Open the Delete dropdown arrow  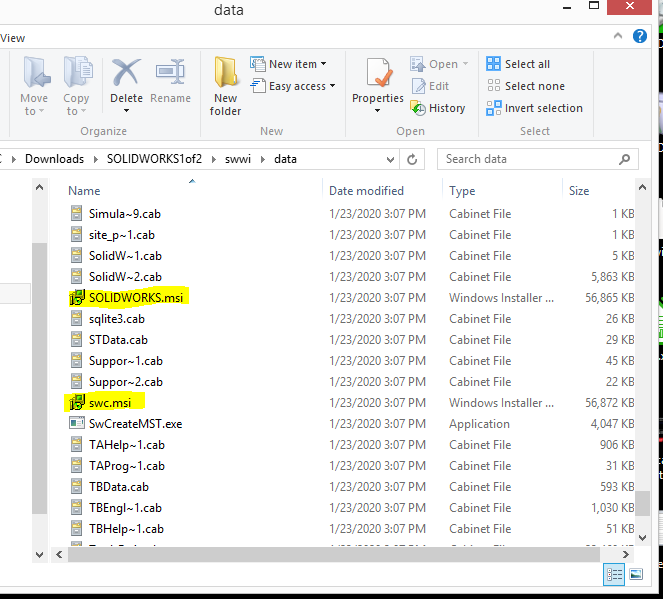pyautogui.click(x=126, y=111)
